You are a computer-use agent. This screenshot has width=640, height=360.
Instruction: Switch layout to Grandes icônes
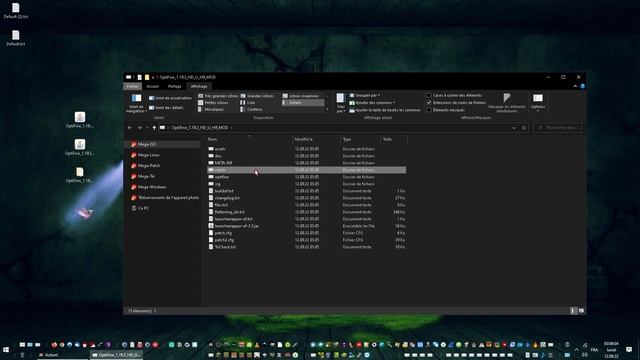(x=258, y=96)
